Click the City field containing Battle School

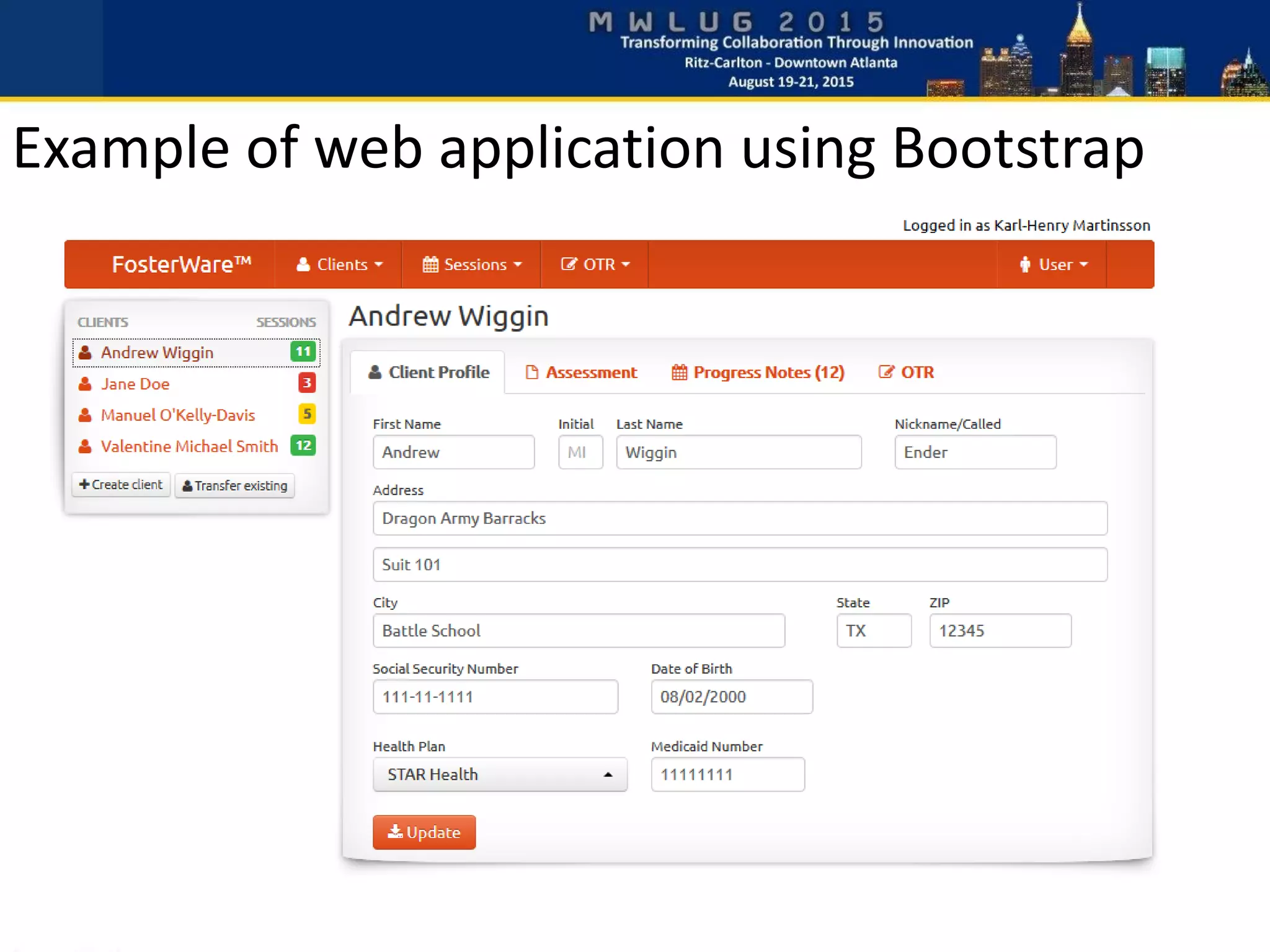[579, 631]
